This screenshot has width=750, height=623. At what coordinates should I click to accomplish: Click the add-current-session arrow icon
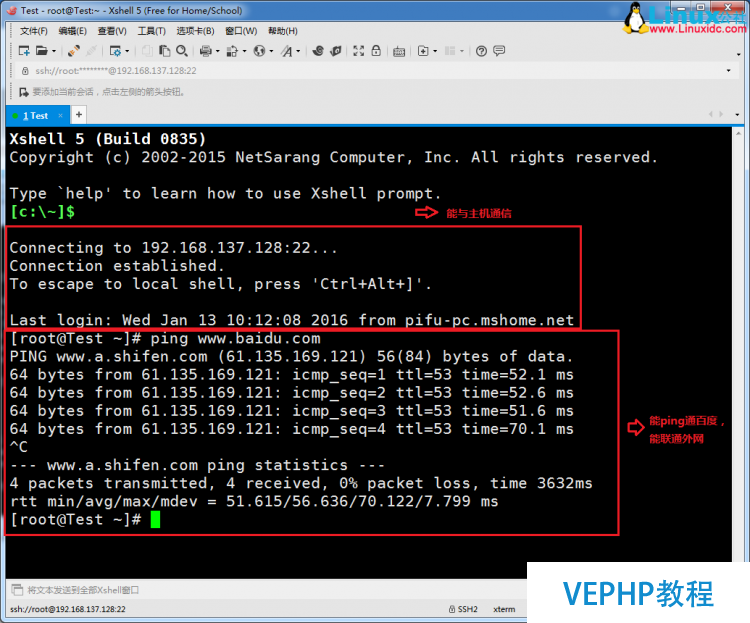pos(24,91)
